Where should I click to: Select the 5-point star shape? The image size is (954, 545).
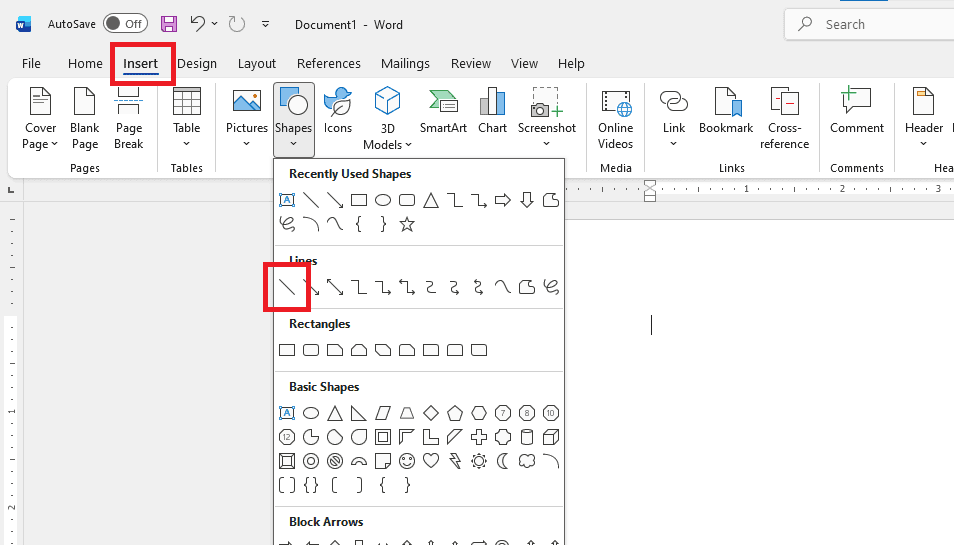407,224
